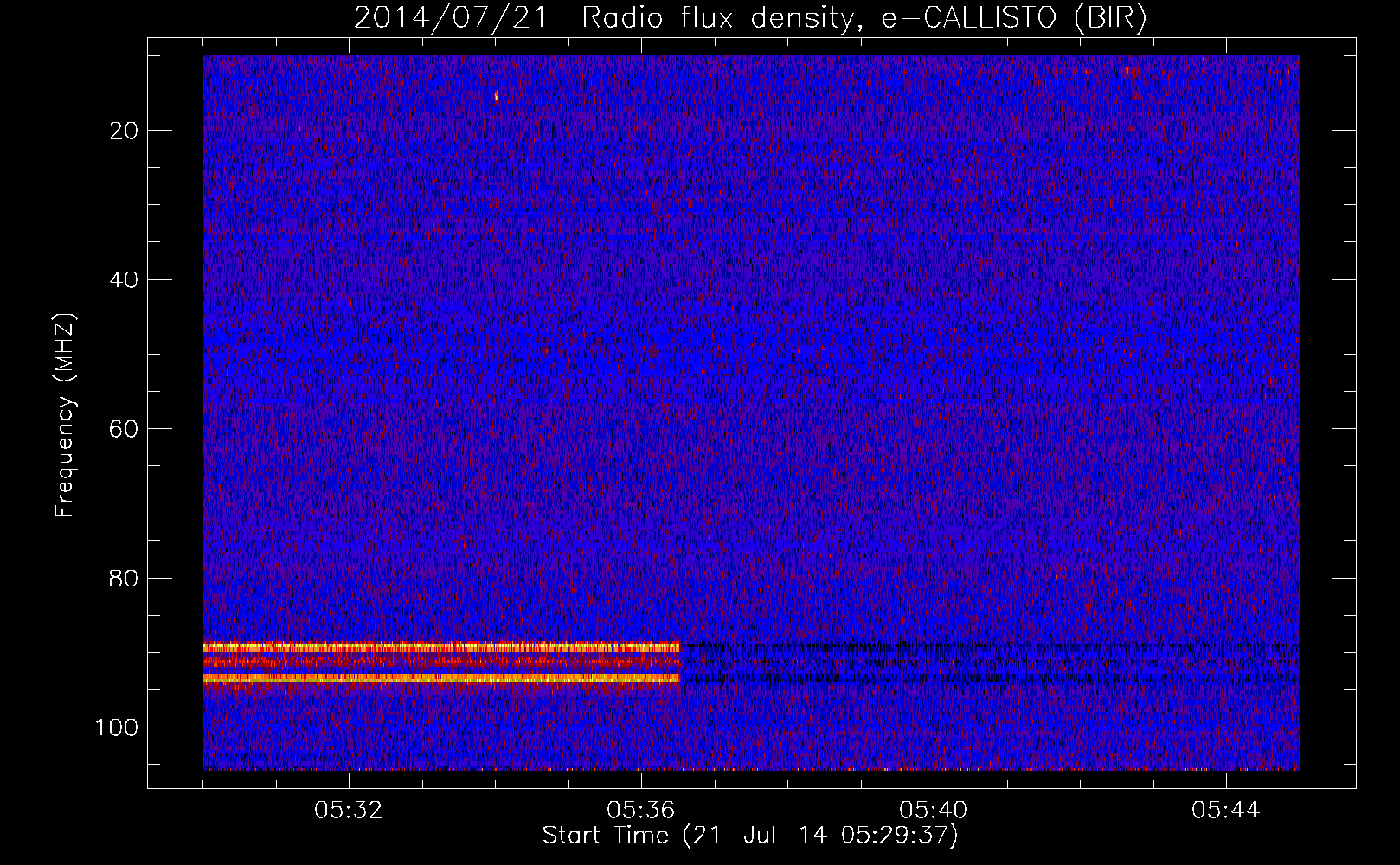This screenshot has height=865, width=1400.
Task: Click the 05:44 time tick label
Action: click(1226, 811)
